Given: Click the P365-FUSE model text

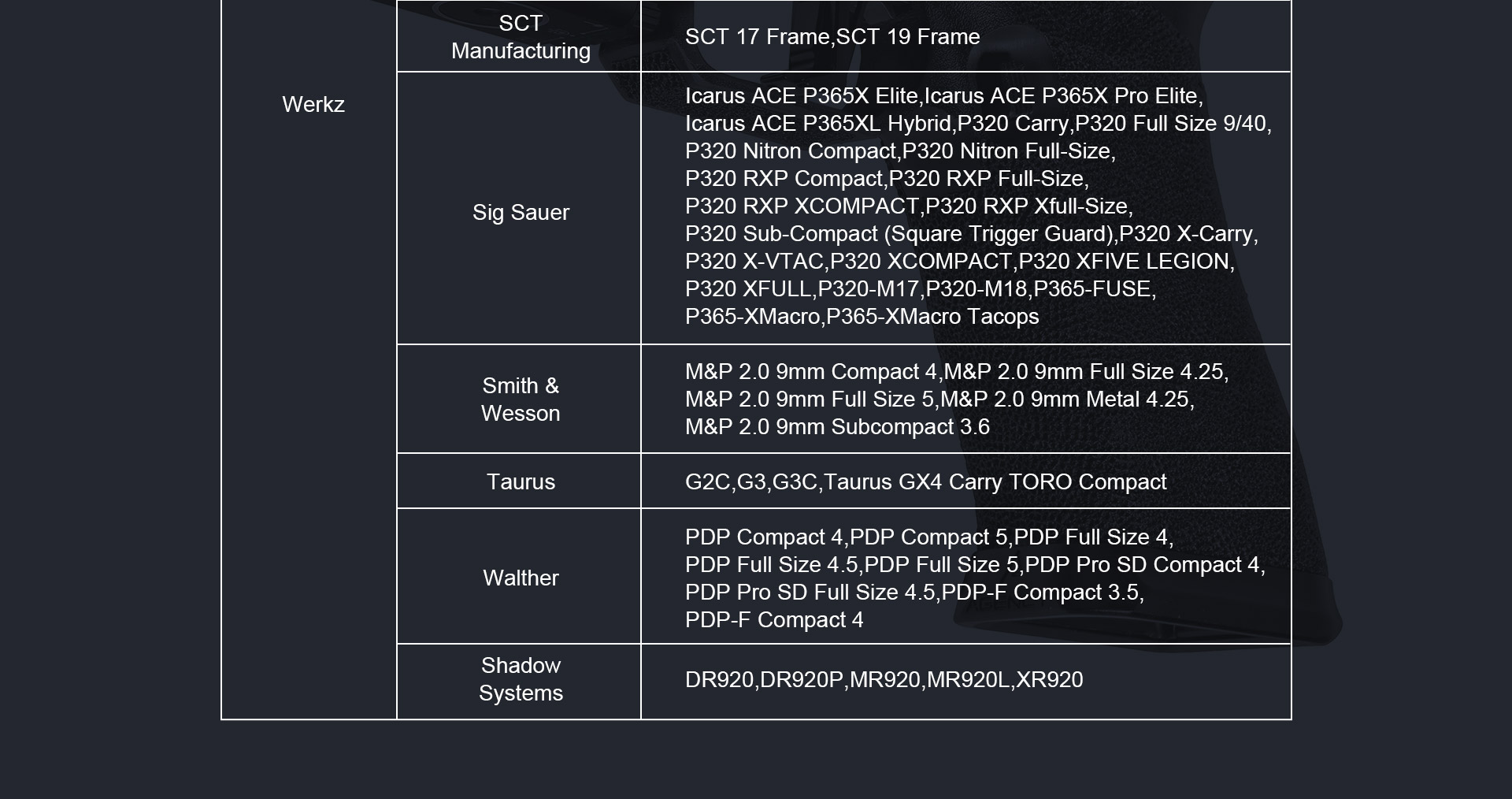Looking at the screenshot, I should (1093, 289).
